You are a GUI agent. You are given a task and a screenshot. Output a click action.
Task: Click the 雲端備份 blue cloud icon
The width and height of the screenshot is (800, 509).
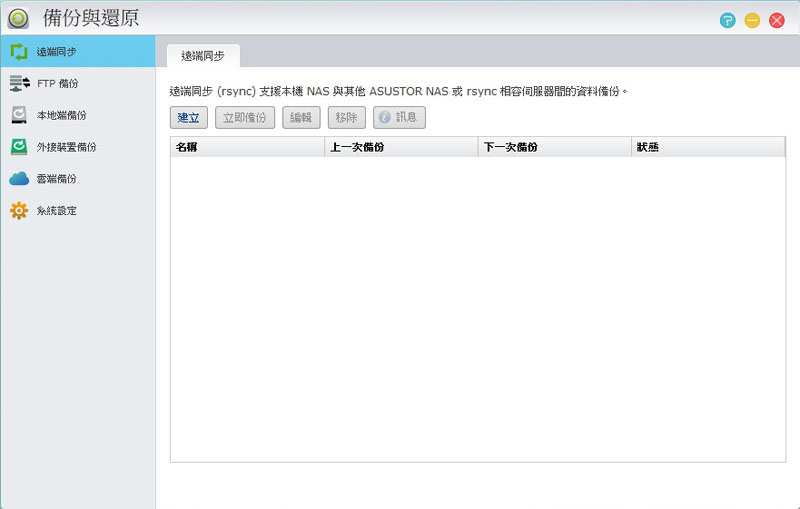[x=19, y=179]
